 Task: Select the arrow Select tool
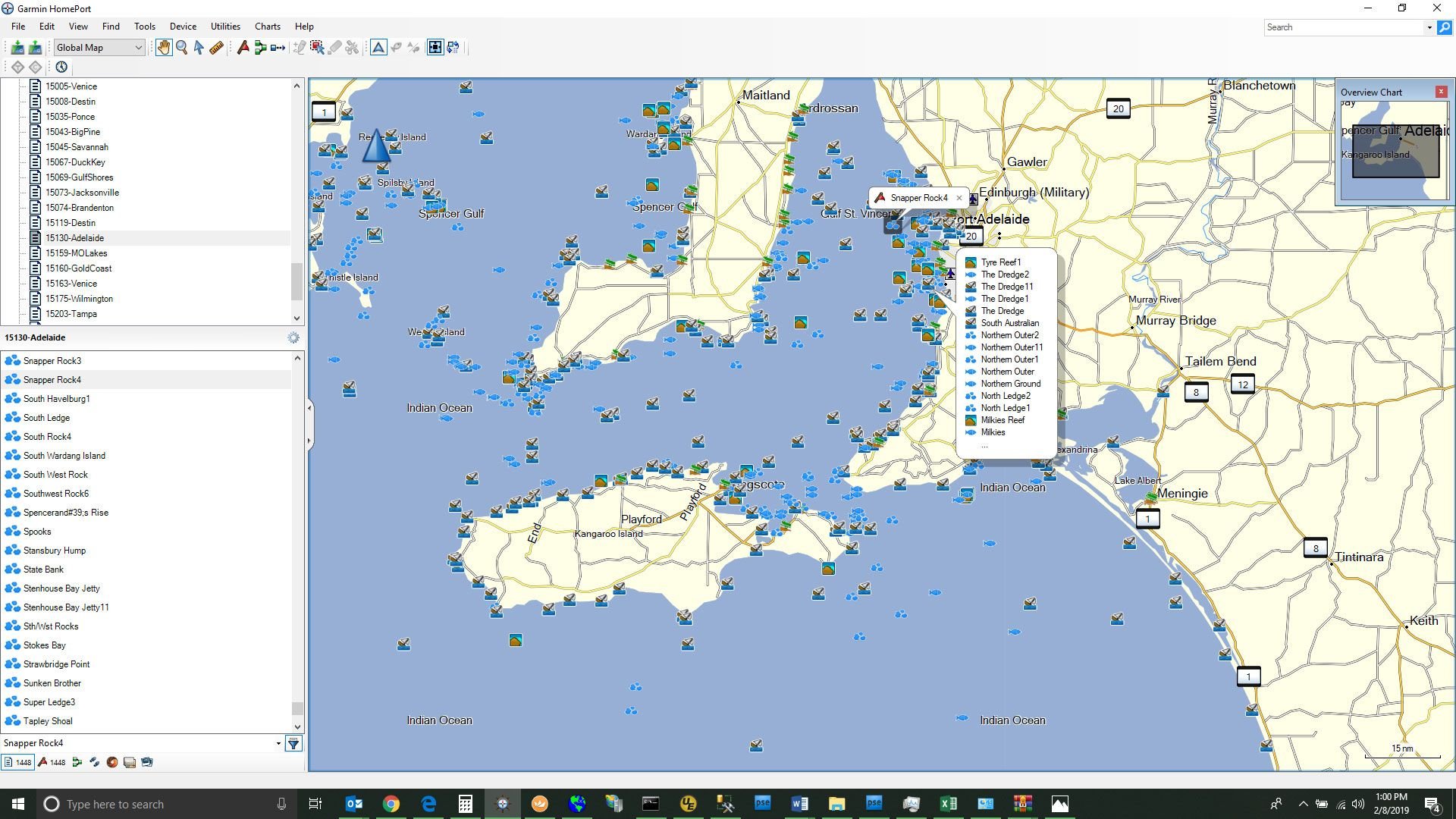click(199, 48)
